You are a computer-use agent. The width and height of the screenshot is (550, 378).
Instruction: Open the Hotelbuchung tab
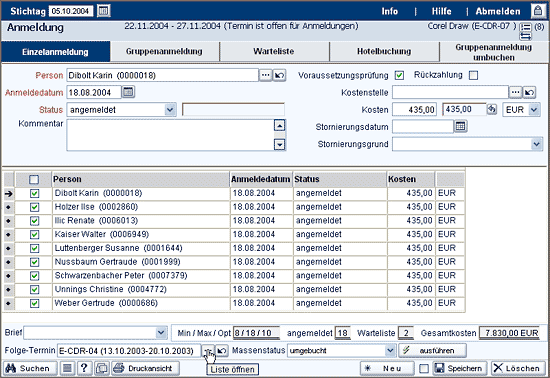[x=384, y=52]
